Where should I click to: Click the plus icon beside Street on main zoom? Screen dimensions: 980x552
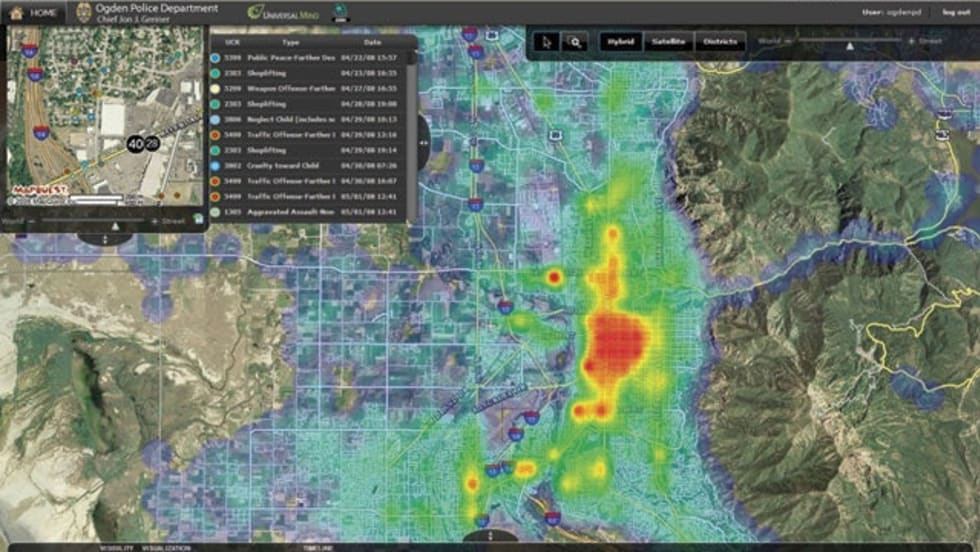coord(911,42)
